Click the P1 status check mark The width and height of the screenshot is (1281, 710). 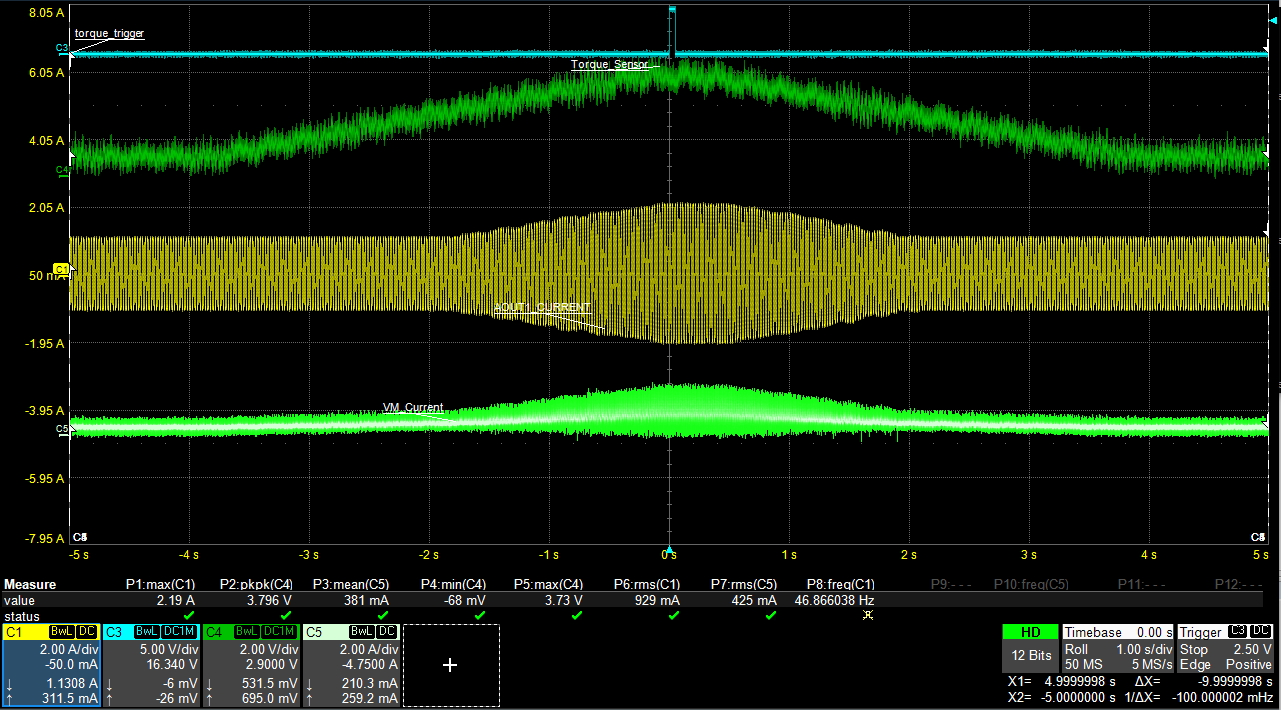click(x=189, y=615)
